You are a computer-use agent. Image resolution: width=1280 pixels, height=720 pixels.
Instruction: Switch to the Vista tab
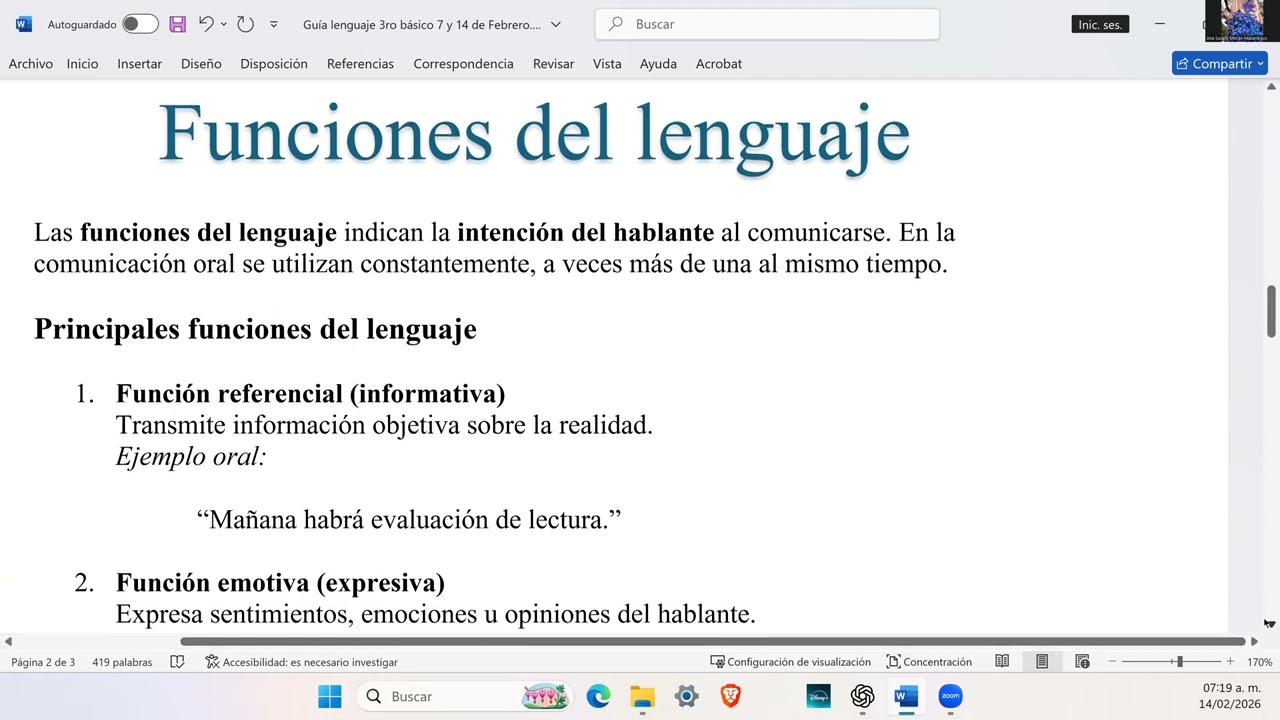click(607, 63)
